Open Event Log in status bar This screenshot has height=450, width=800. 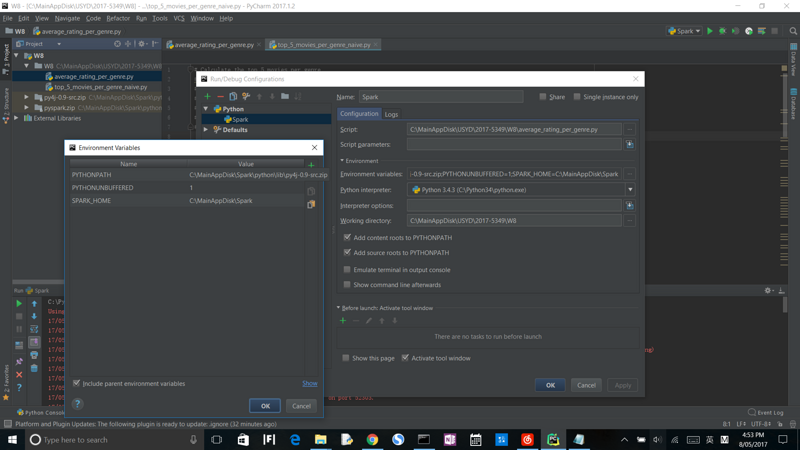tap(766, 412)
